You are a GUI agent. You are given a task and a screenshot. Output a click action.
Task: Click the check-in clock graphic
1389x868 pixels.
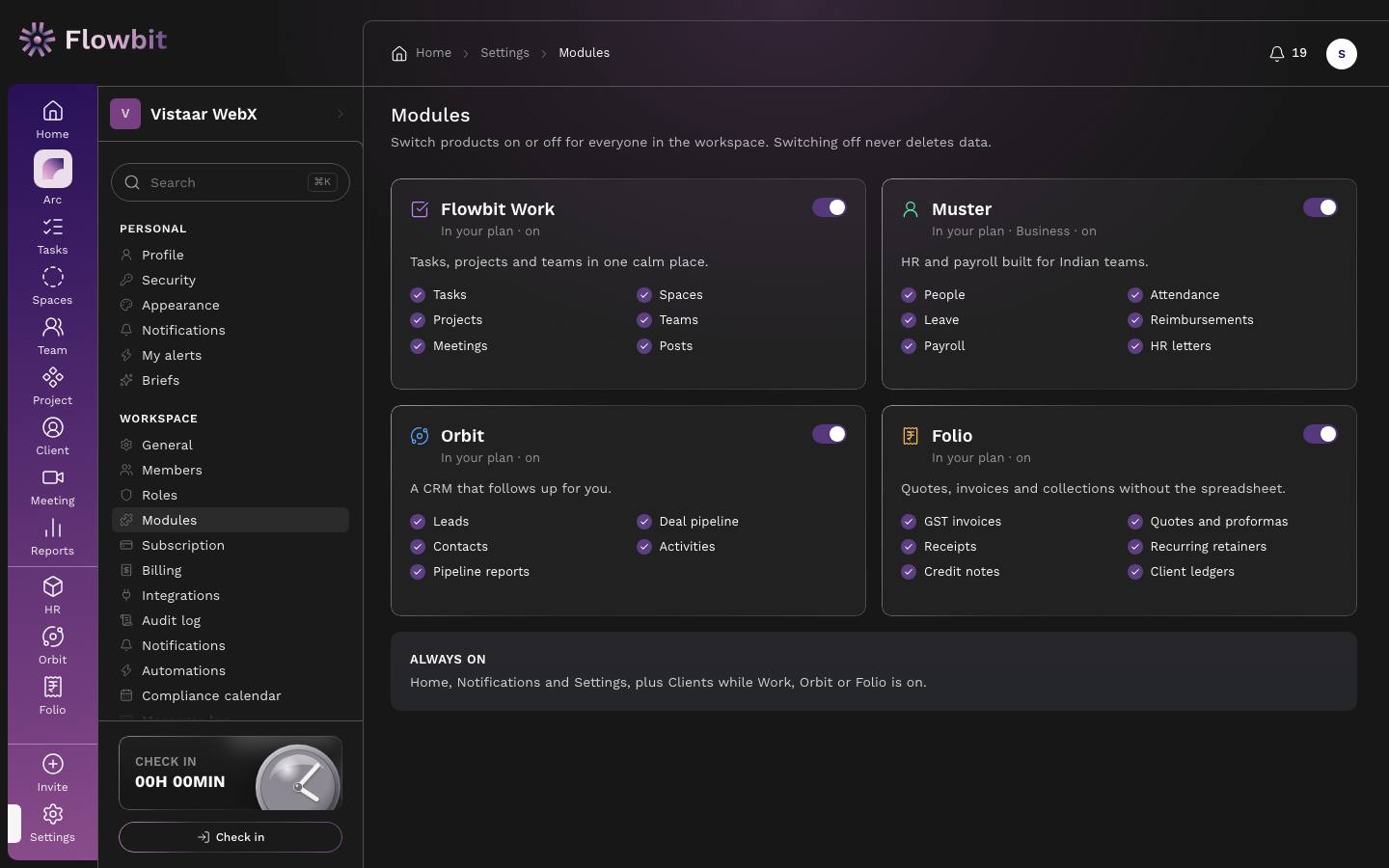[298, 777]
